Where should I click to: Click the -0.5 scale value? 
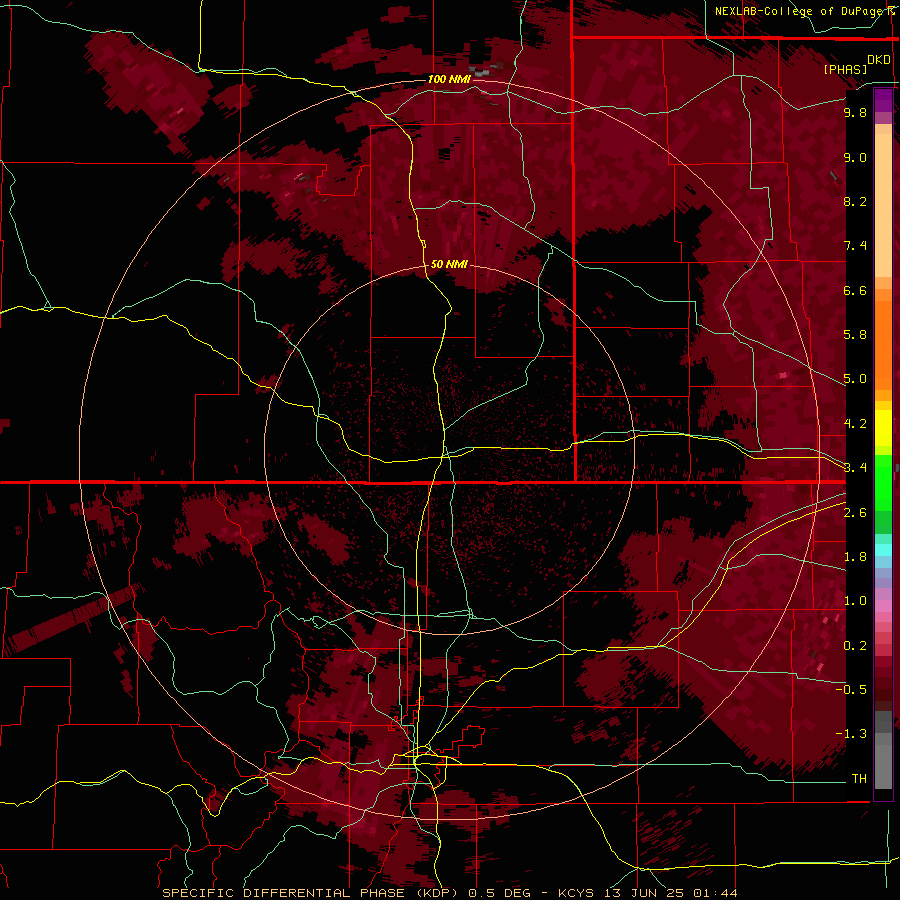[851, 690]
